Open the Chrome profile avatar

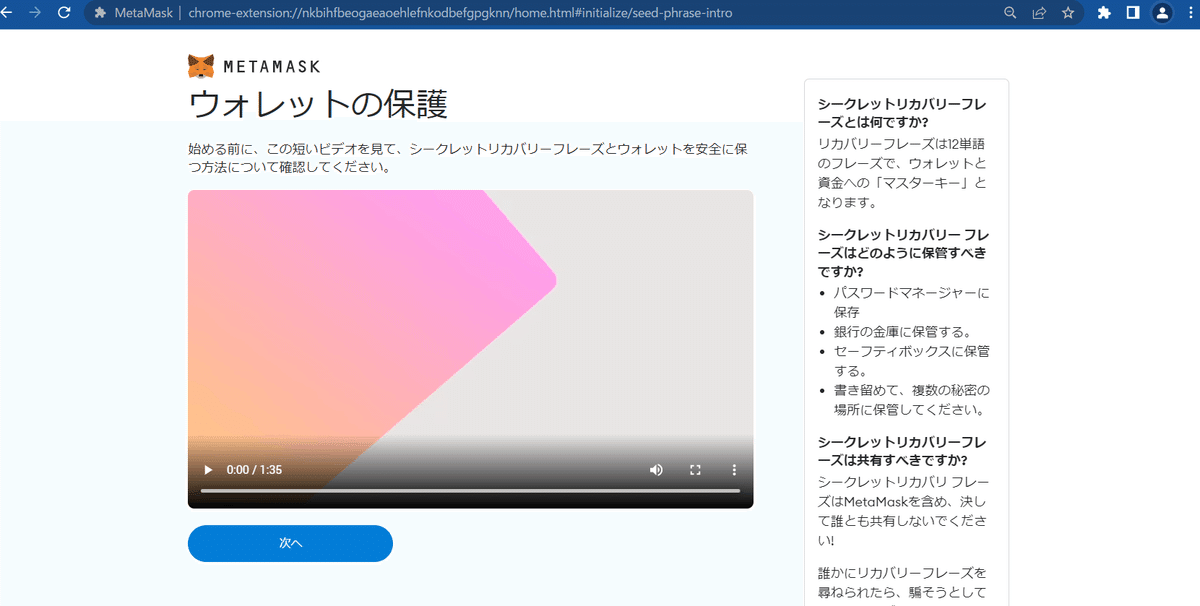[x=1162, y=13]
